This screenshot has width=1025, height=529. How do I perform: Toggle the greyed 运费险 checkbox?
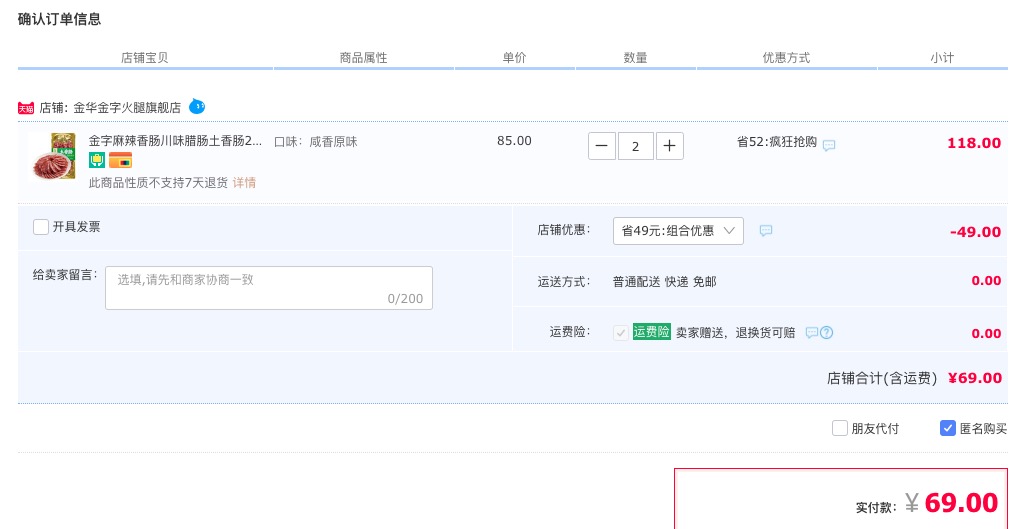pyautogui.click(x=620, y=333)
